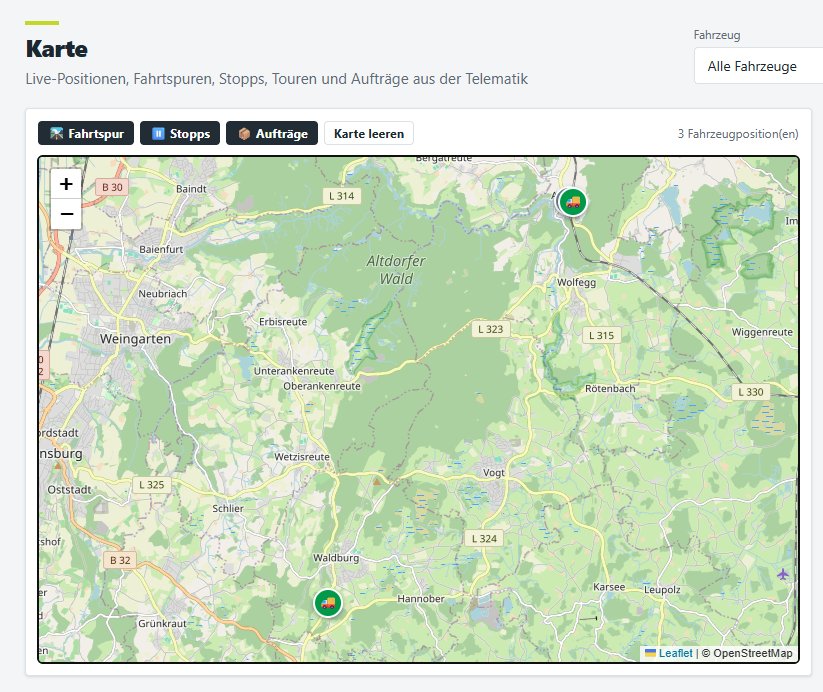Clear the map with Karte leeren
823x692 pixels.
click(369, 133)
